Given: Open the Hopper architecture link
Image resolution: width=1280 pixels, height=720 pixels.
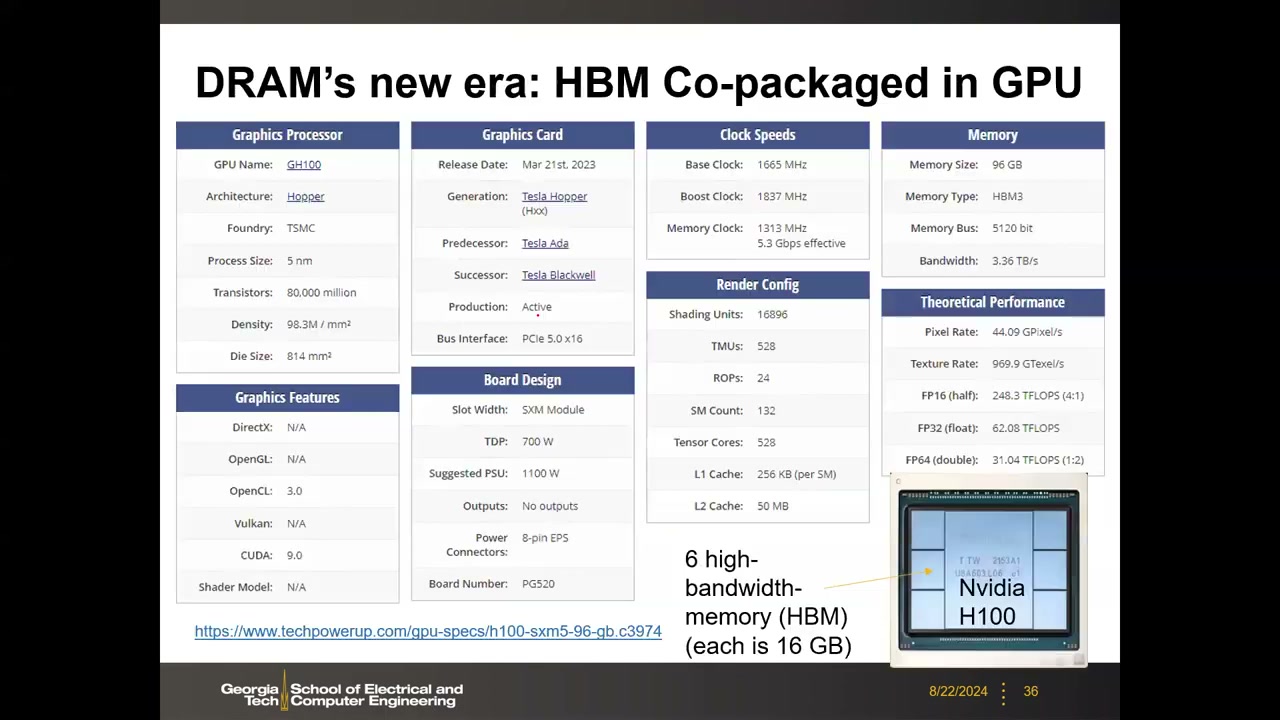Looking at the screenshot, I should pos(306,196).
